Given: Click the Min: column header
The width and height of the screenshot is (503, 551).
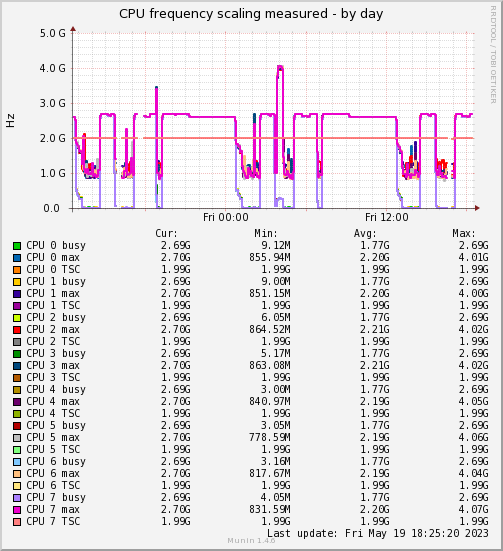Looking at the screenshot, I should pyautogui.click(x=266, y=233).
